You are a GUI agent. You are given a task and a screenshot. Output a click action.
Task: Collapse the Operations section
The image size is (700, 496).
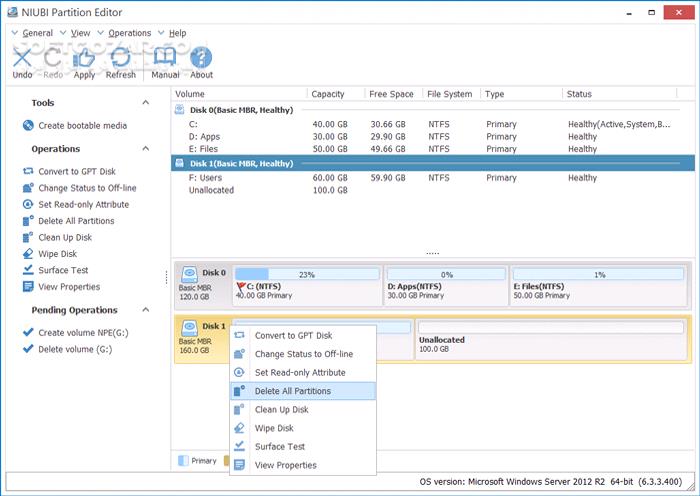(x=146, y=148)
